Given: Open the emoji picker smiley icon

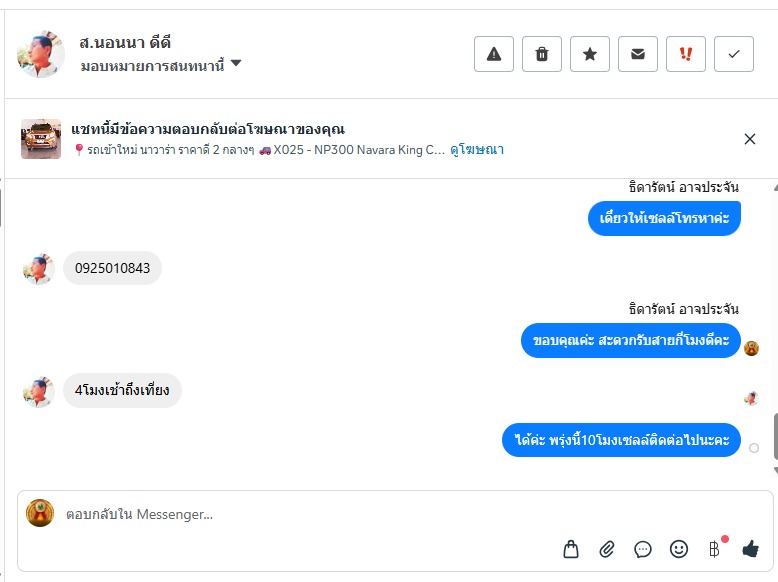Looking at the screenshot, I should (x=679, y=549).
